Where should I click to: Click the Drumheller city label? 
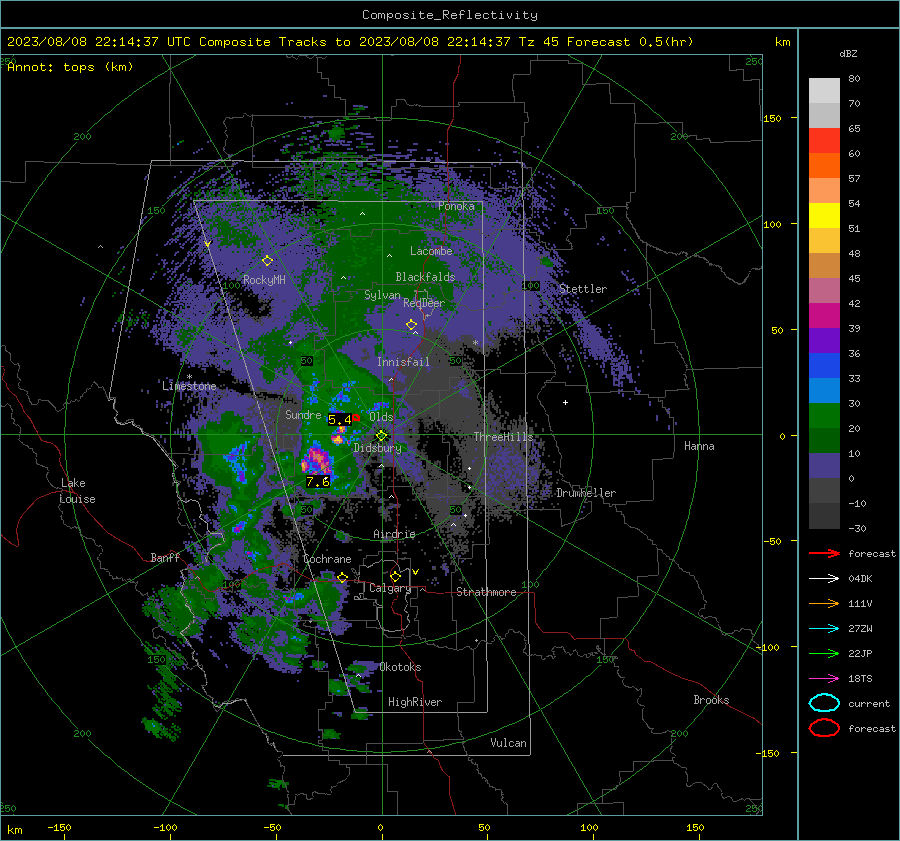click(586, 493)
